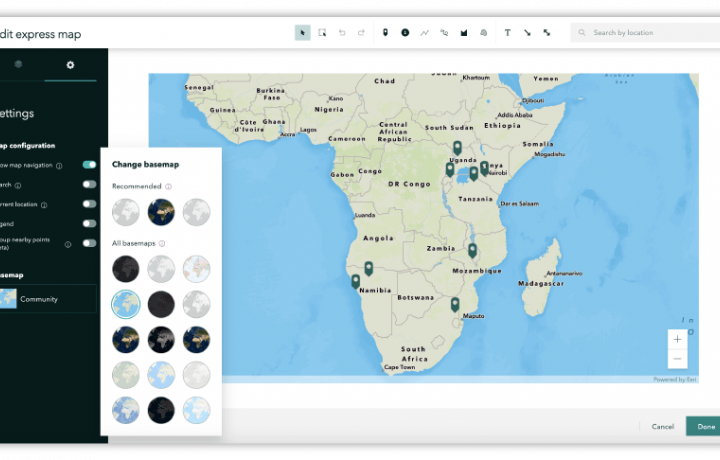720x460 pixels.
Task: Select the line drawing tool
Action: 425,33
